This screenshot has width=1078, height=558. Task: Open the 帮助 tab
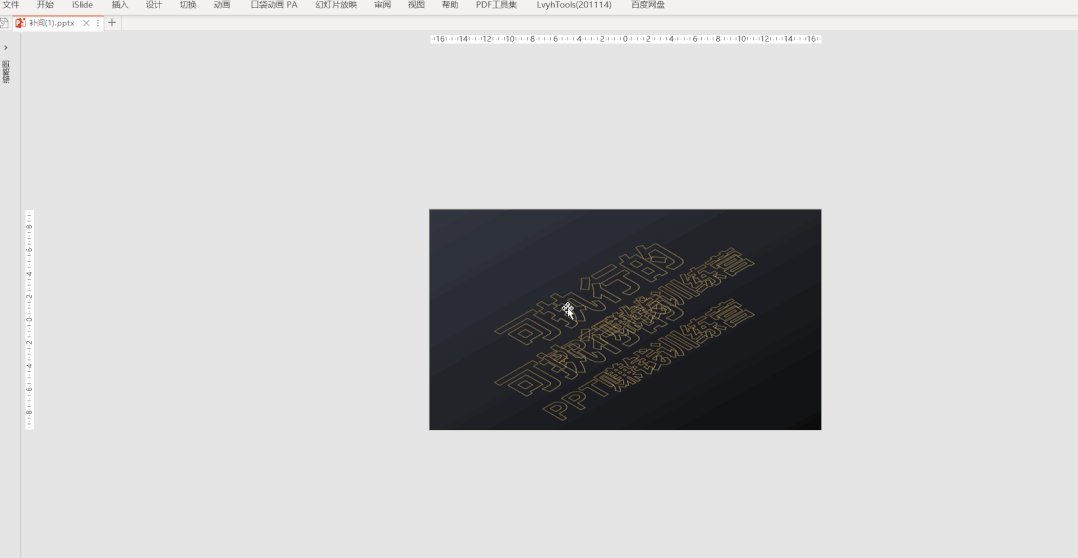pyautogui.click(x=450, y=5)
